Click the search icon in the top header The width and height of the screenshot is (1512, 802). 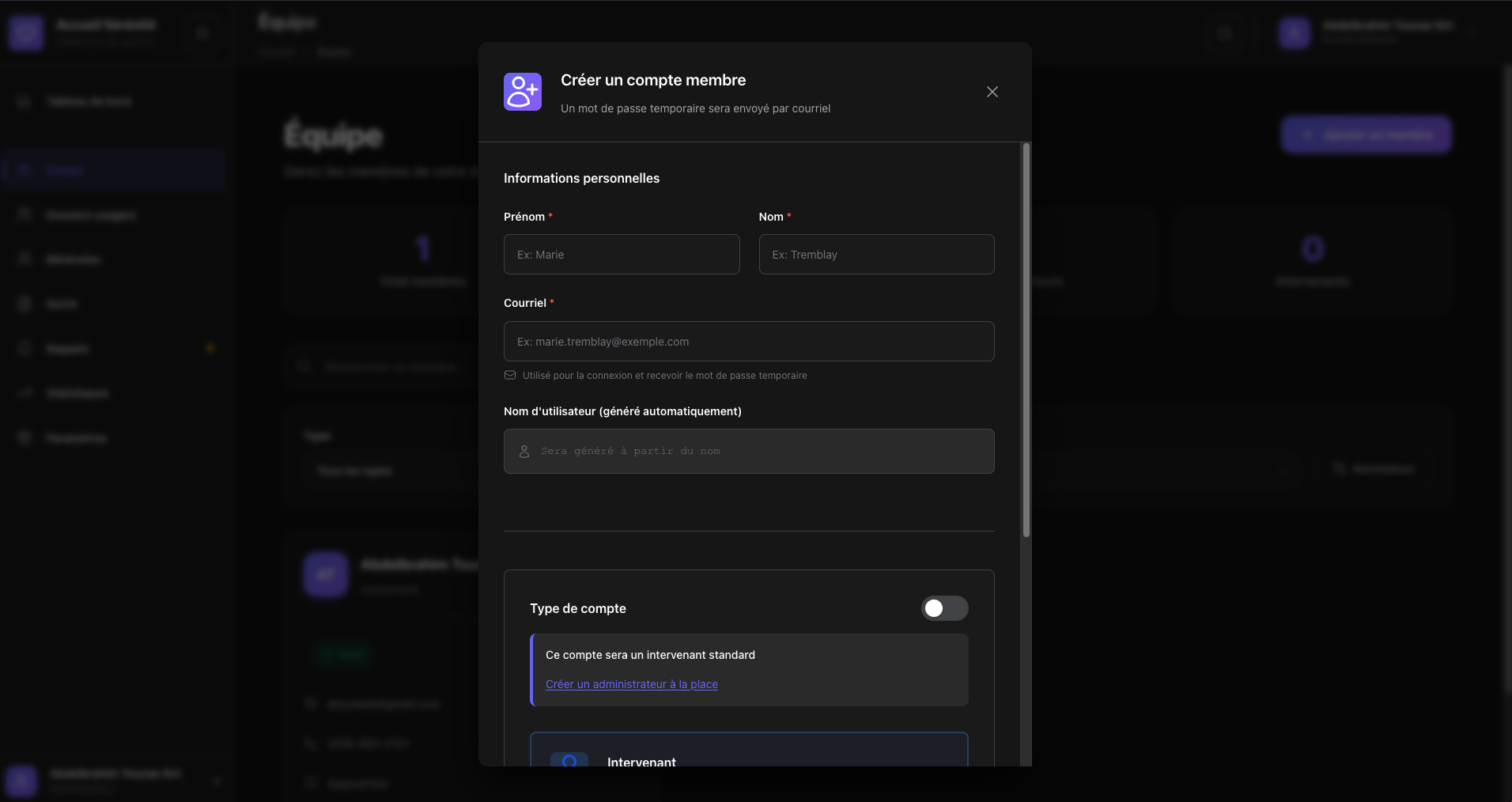[1225, 33]
